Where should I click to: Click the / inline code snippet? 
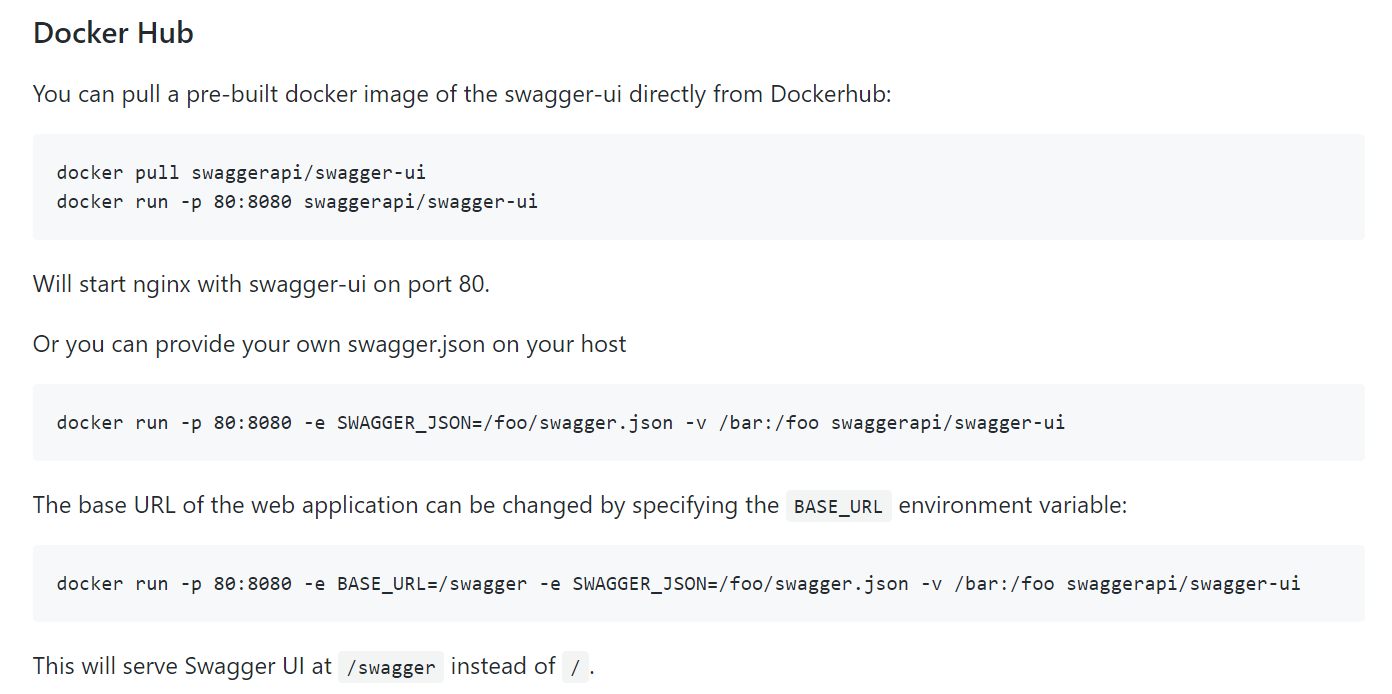pos(575,666)
